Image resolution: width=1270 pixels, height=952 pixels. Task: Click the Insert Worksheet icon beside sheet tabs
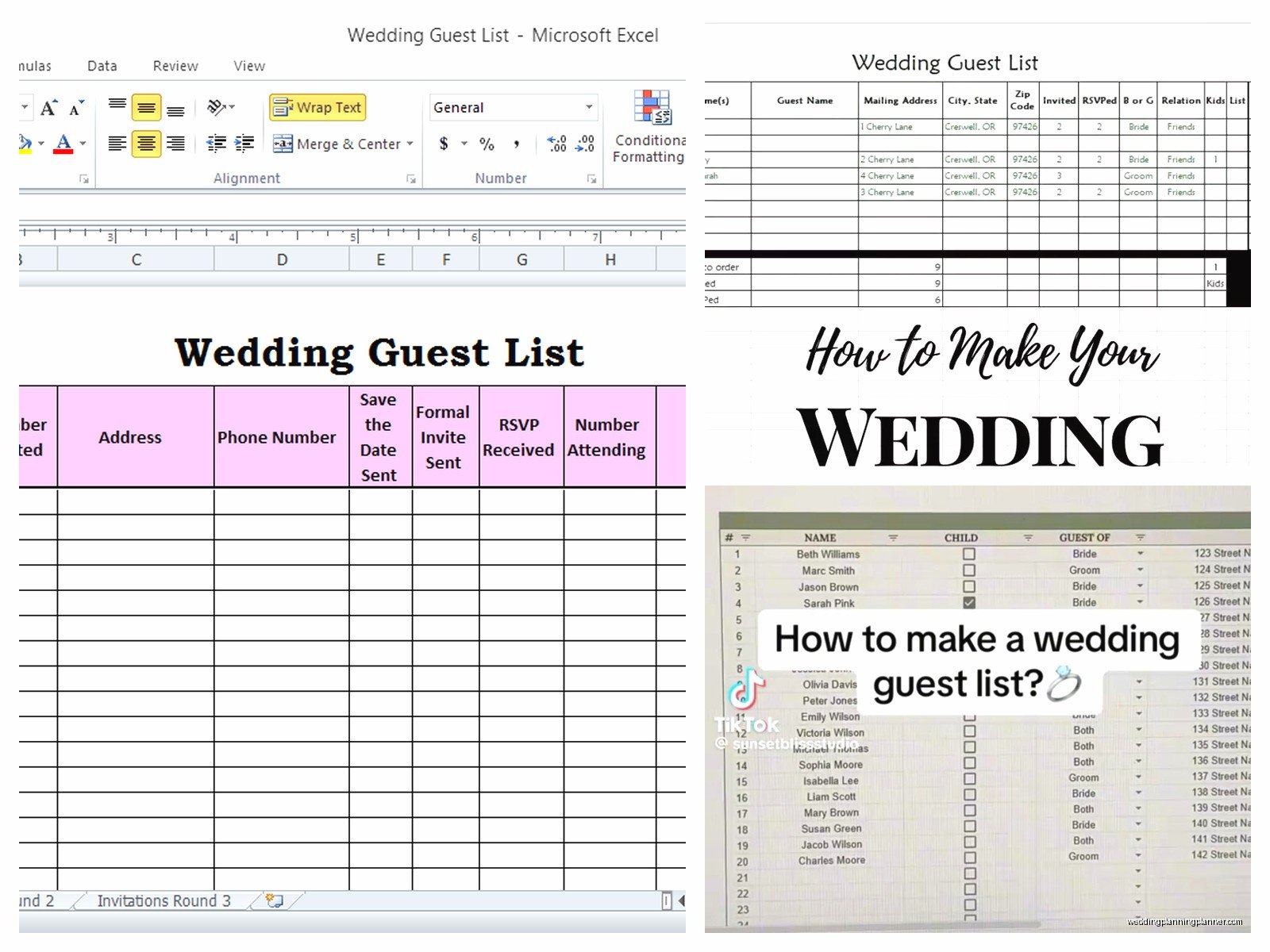click(x=275, y=900)
